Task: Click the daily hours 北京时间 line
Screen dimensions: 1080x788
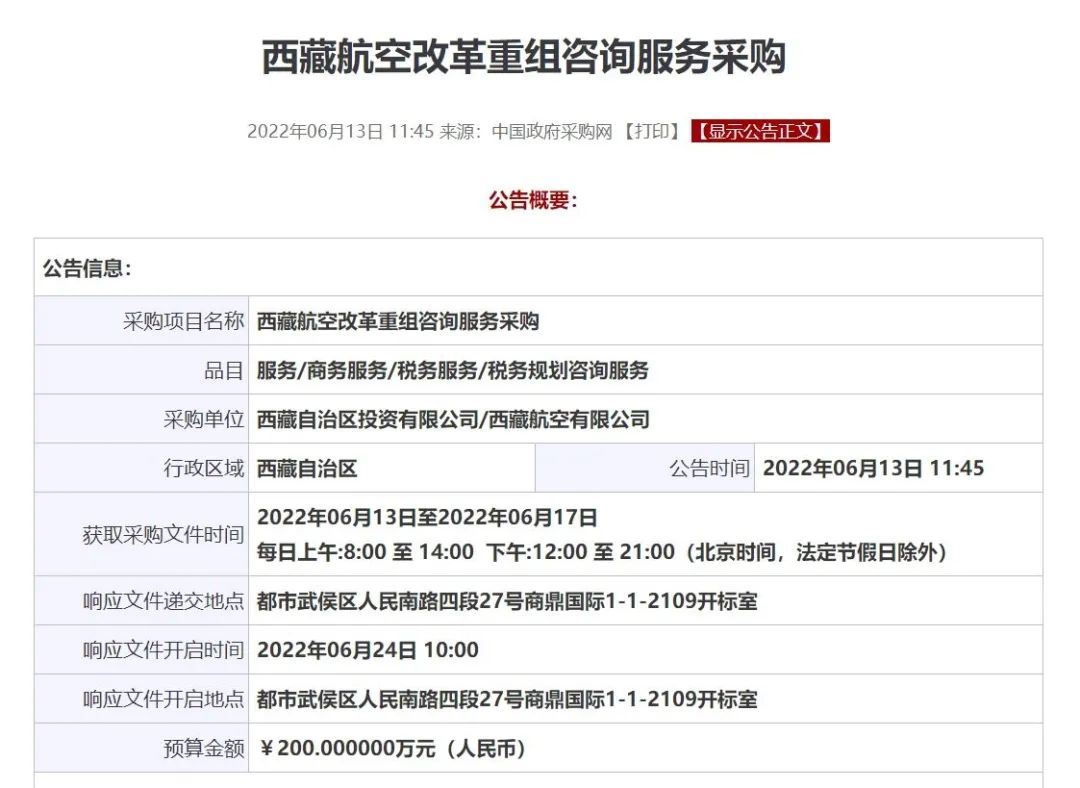Action: 601,551
